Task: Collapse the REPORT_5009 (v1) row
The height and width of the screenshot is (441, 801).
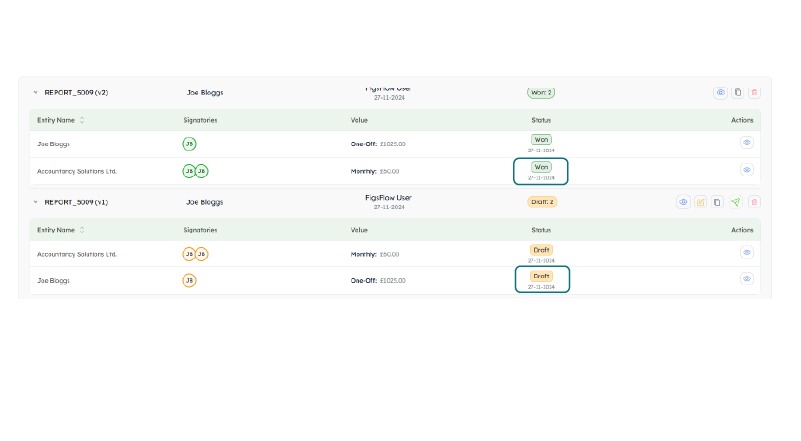Action: pos(35,201)
